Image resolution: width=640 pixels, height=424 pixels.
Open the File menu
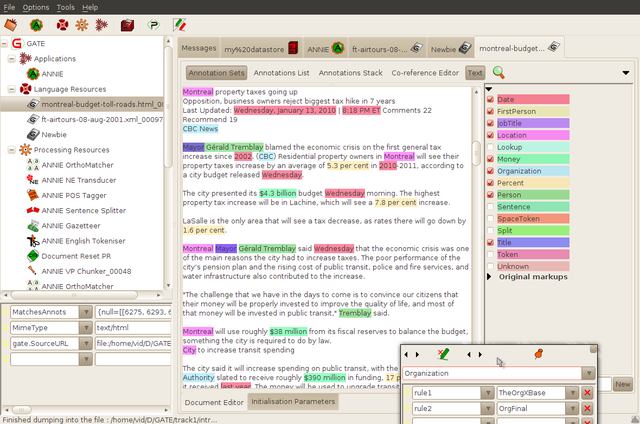(x=9, y=7)
